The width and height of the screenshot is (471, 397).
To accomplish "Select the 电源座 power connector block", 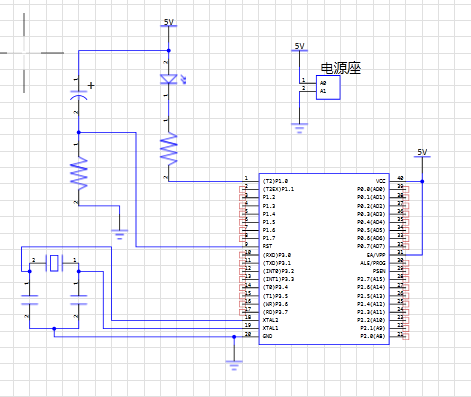I will (328, 87).
